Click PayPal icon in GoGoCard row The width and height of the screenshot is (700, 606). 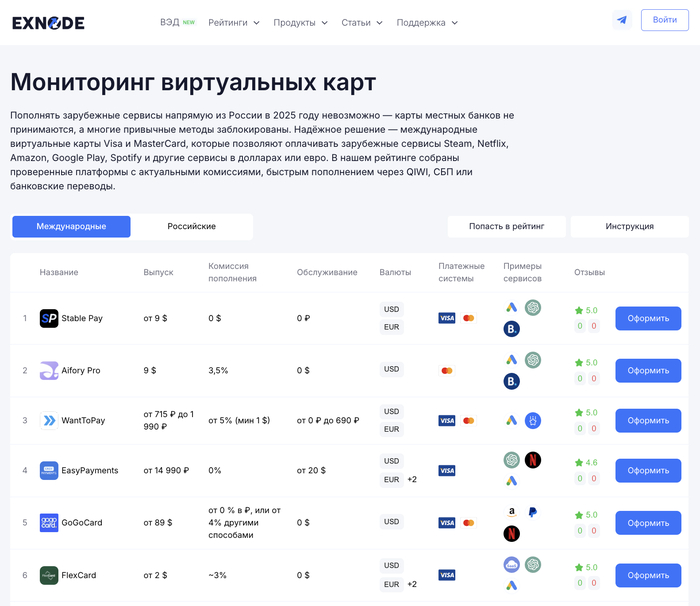point(533,512)
